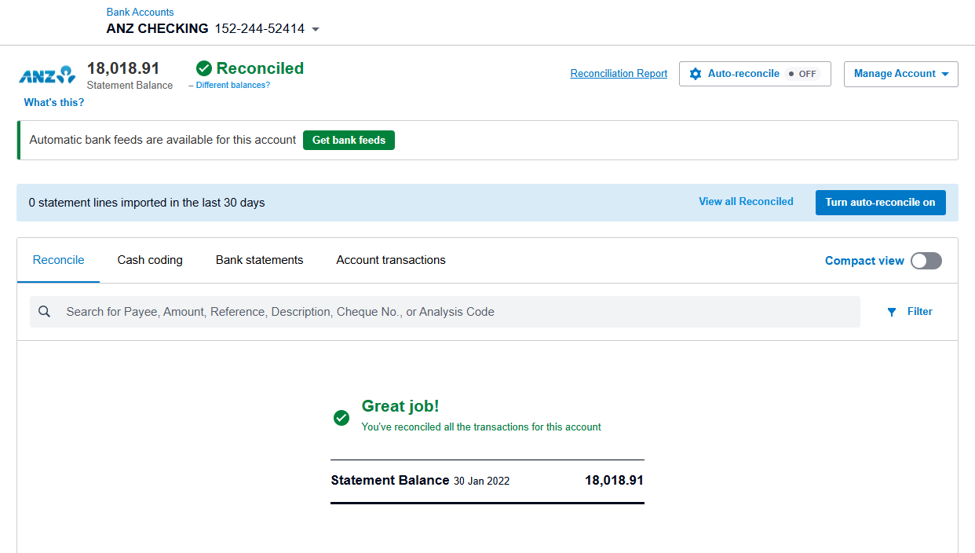The width and height of the screenshot is (975, 553).
Task: Expand the Manage Account dropdown
Action: point(901,73)
